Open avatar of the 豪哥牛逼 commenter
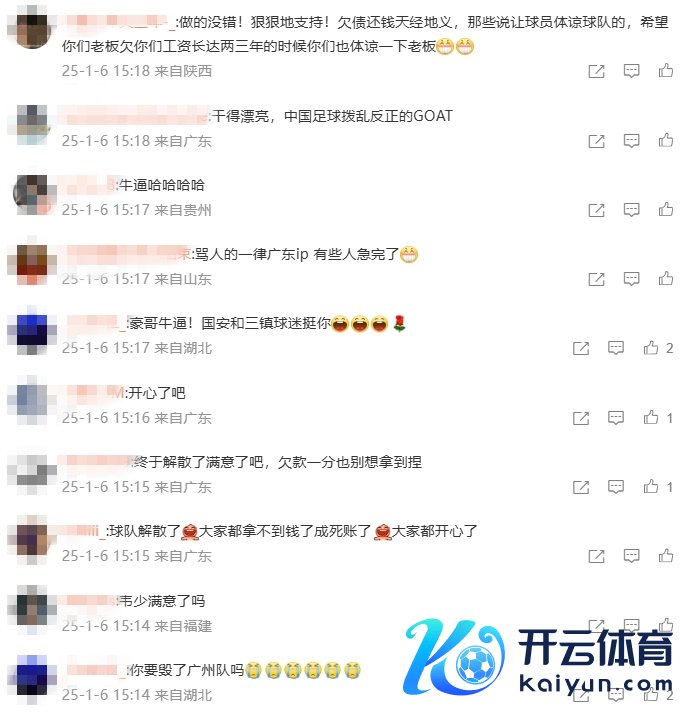The image size is (688, 717). click(x=32, y=331)
